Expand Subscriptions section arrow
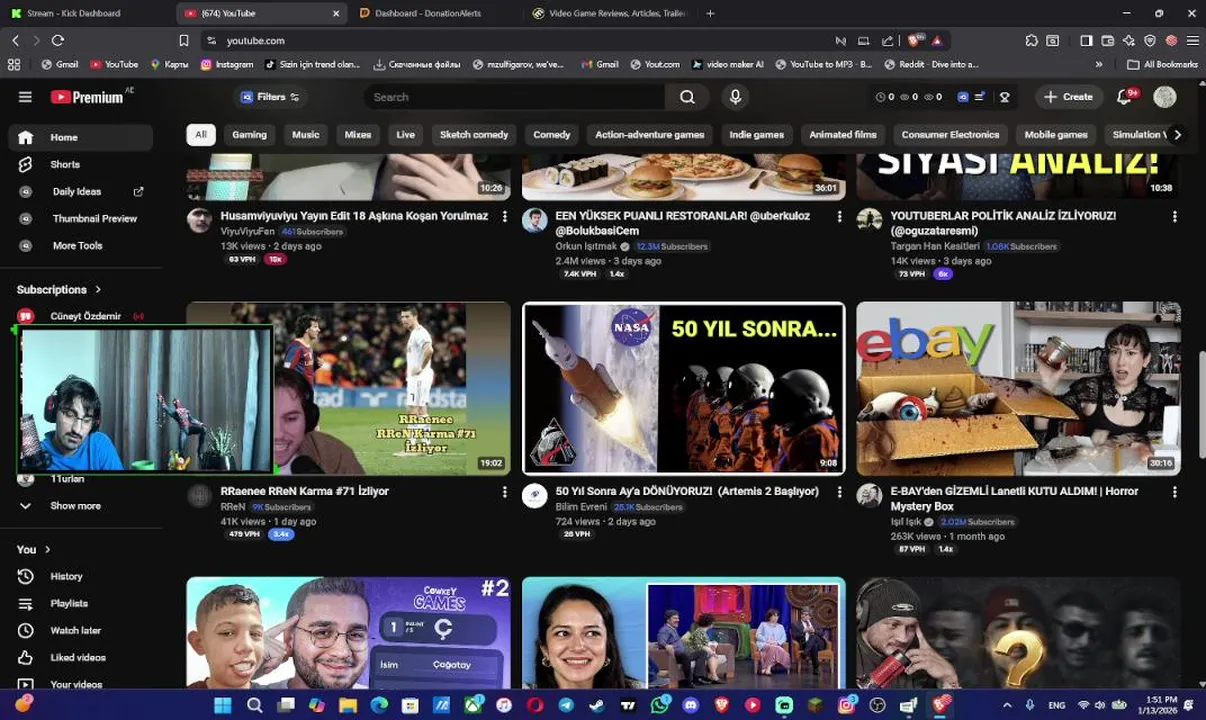The width and height of the screenshot is (1206, 720). 98,290
